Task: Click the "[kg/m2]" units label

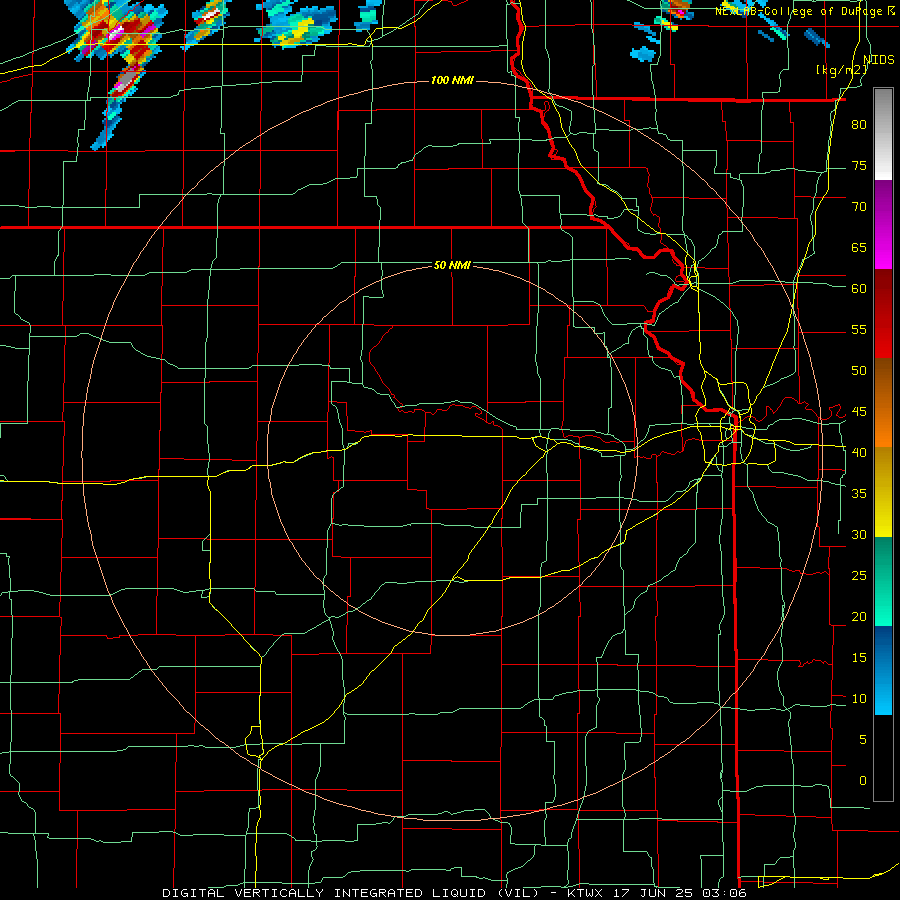Action: click(x=842, y=70)
